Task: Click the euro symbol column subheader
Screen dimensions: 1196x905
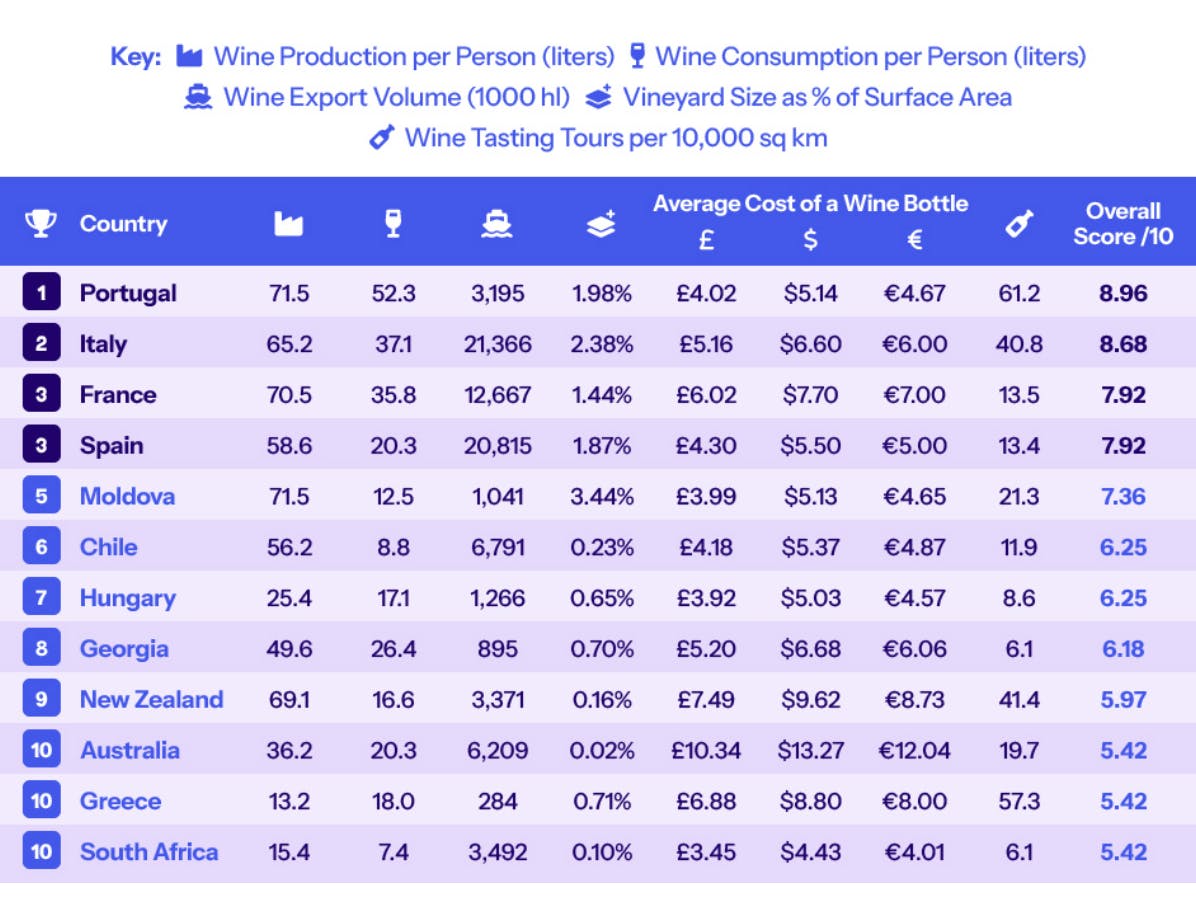Action: click(x=914, y=240)
